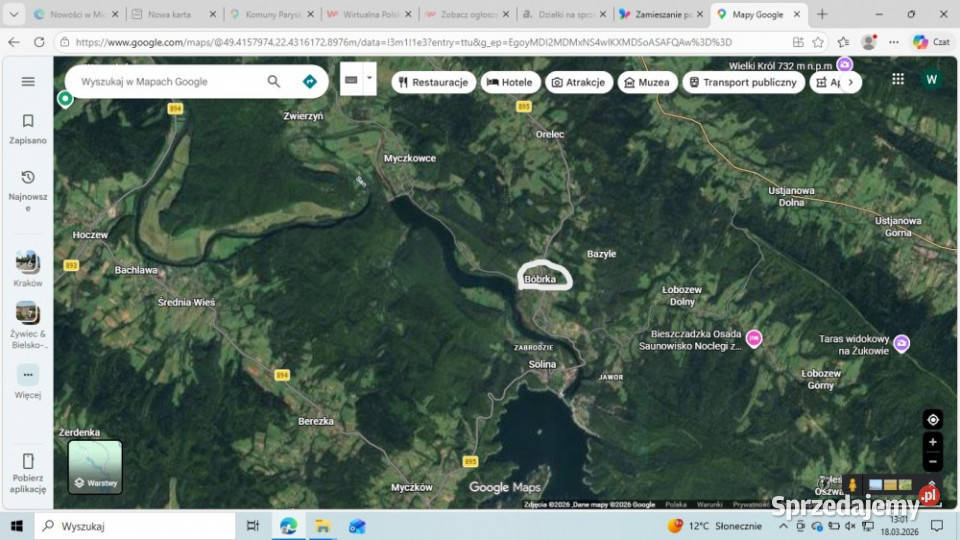Click the Taras widokowy na Żukowie pin
Screen dimensions: 960x540
pos(901,343)
